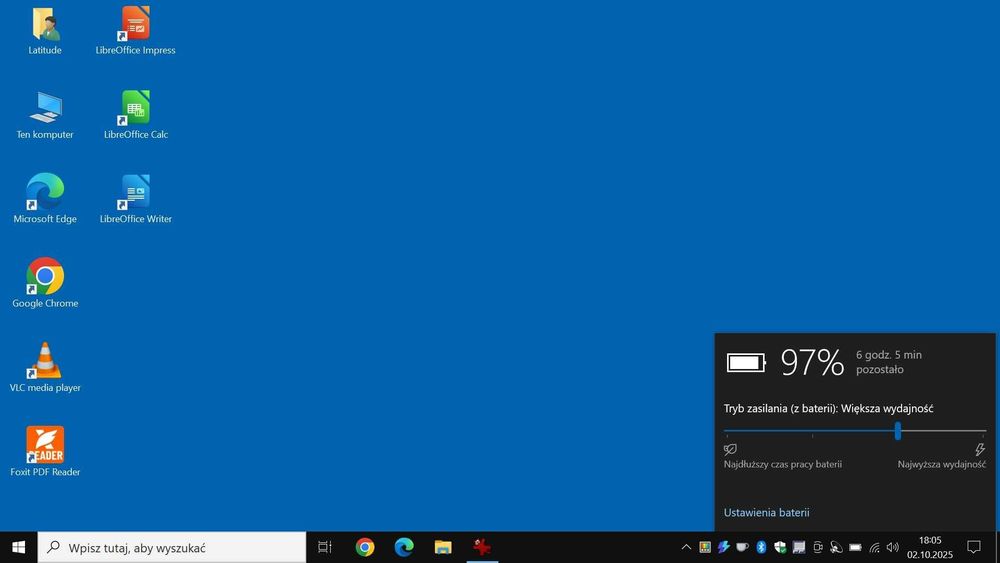Click the leaf battery saver icon
The image size is (1000, 563).
click(x=730, y=450)
